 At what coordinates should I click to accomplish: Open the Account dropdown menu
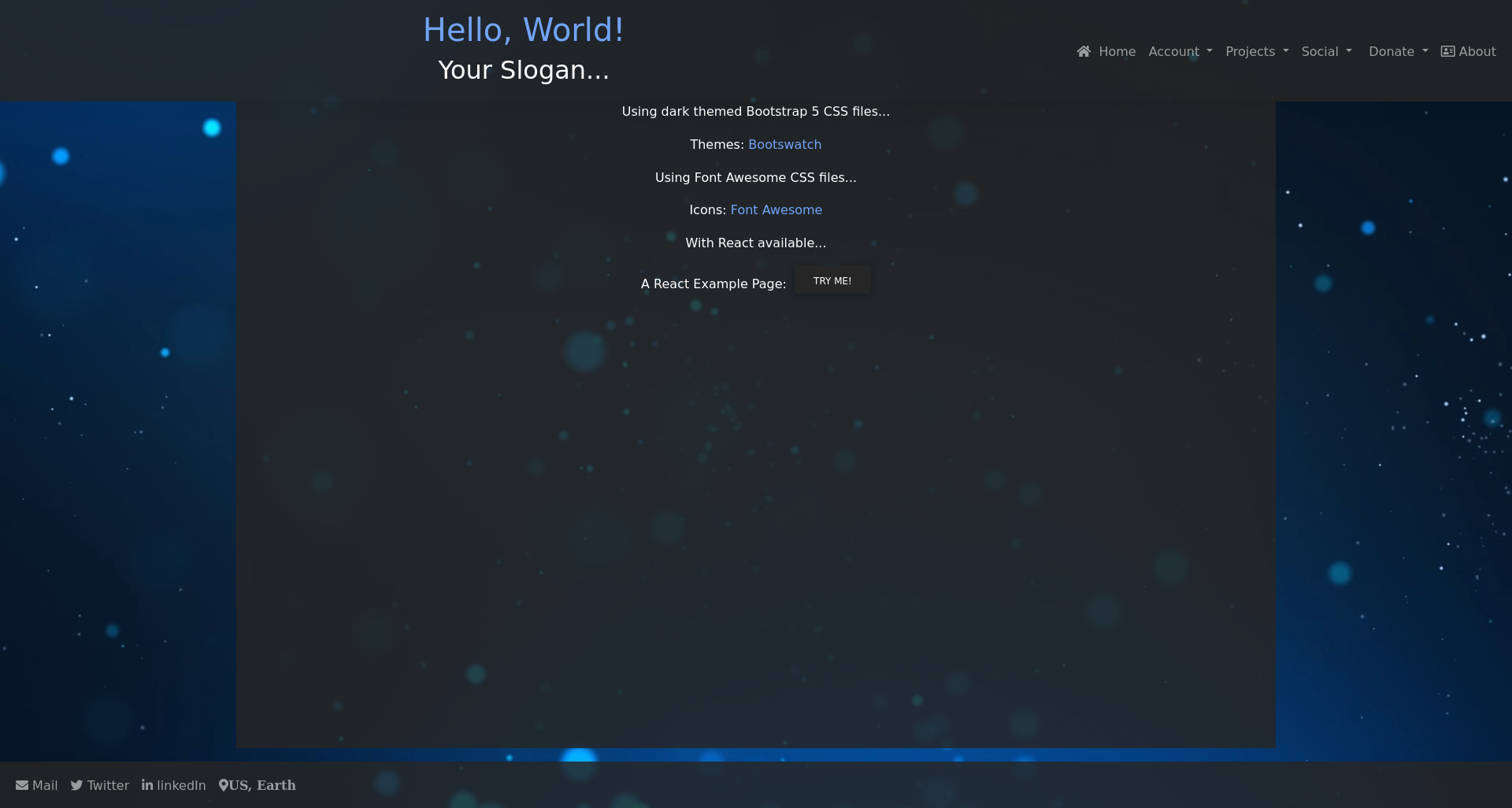click(x=1180, y=51)
